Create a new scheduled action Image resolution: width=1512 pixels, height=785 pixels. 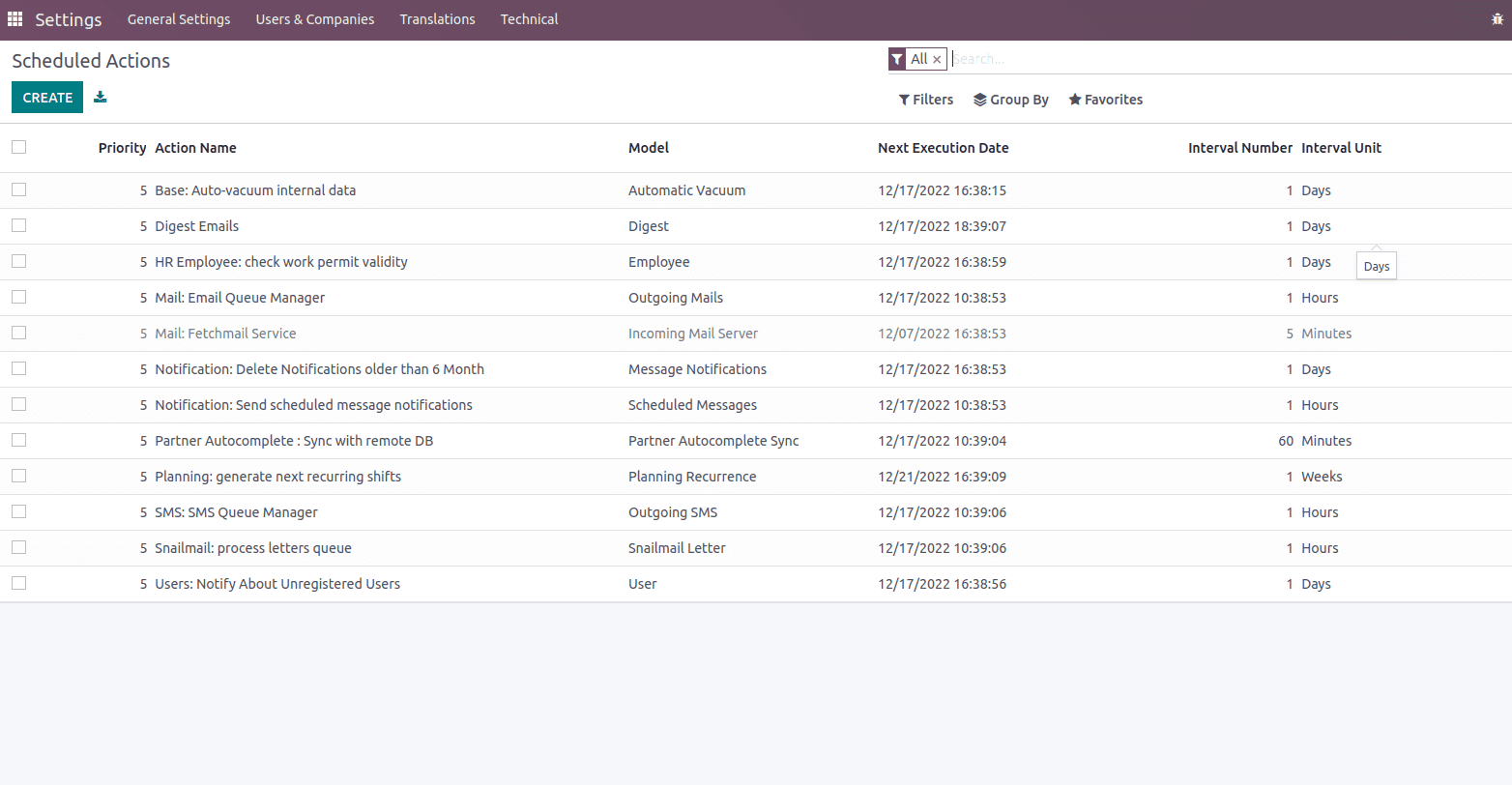pos(47,98)
